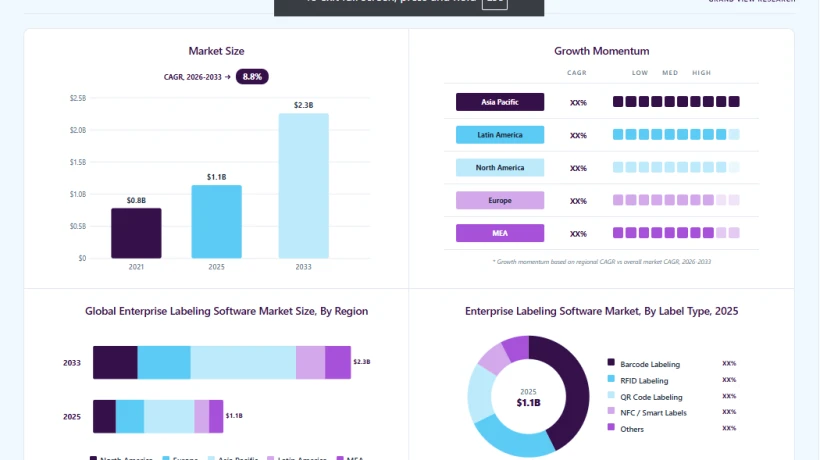Click Latin America's blue momentum indicator strip
Viewport: 820px width, 460px height.
pos(676,134)
